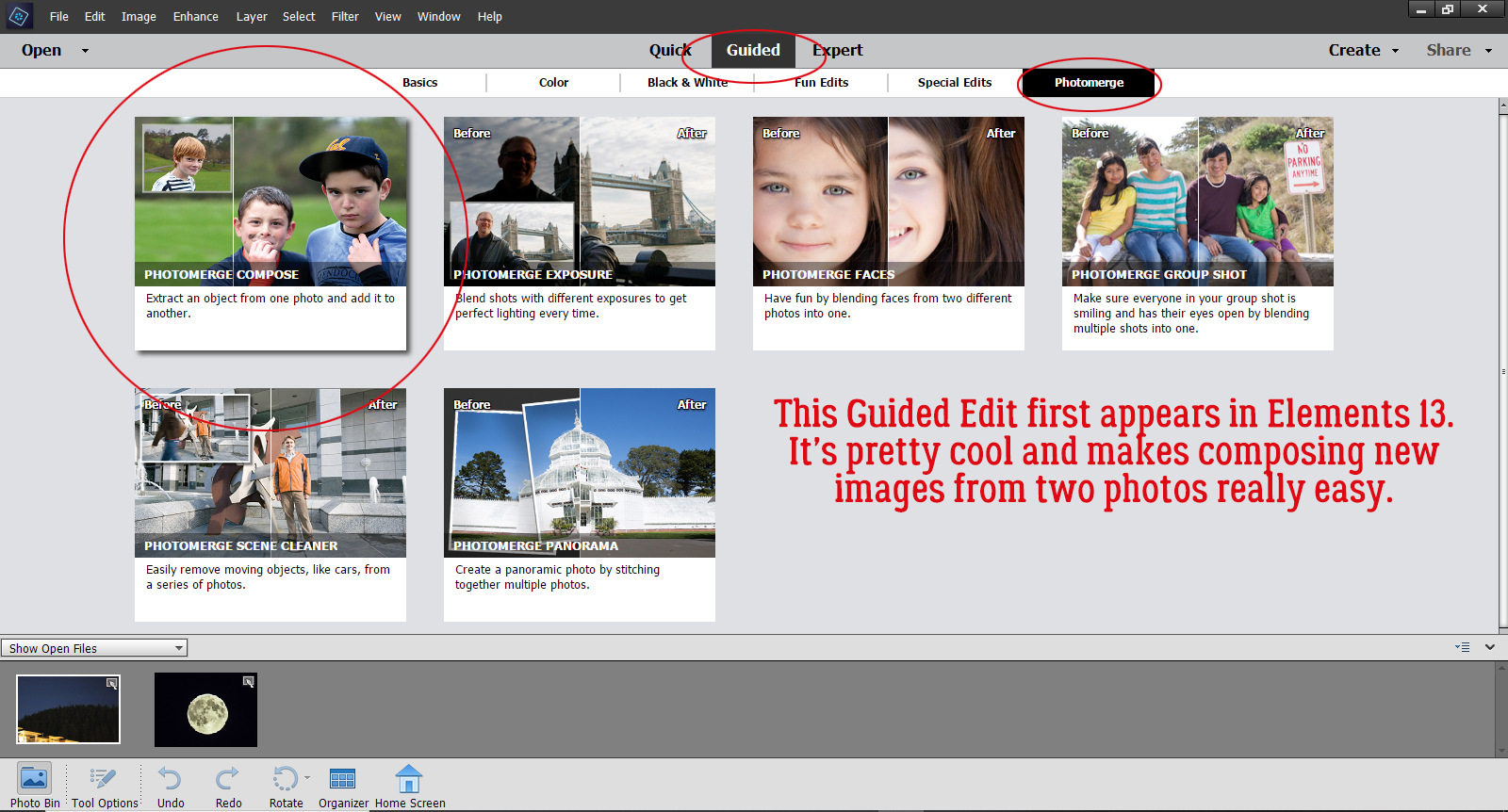Select the Black & White category tab
Viewport: 1508px width, 812px height.
click(687, 83)
